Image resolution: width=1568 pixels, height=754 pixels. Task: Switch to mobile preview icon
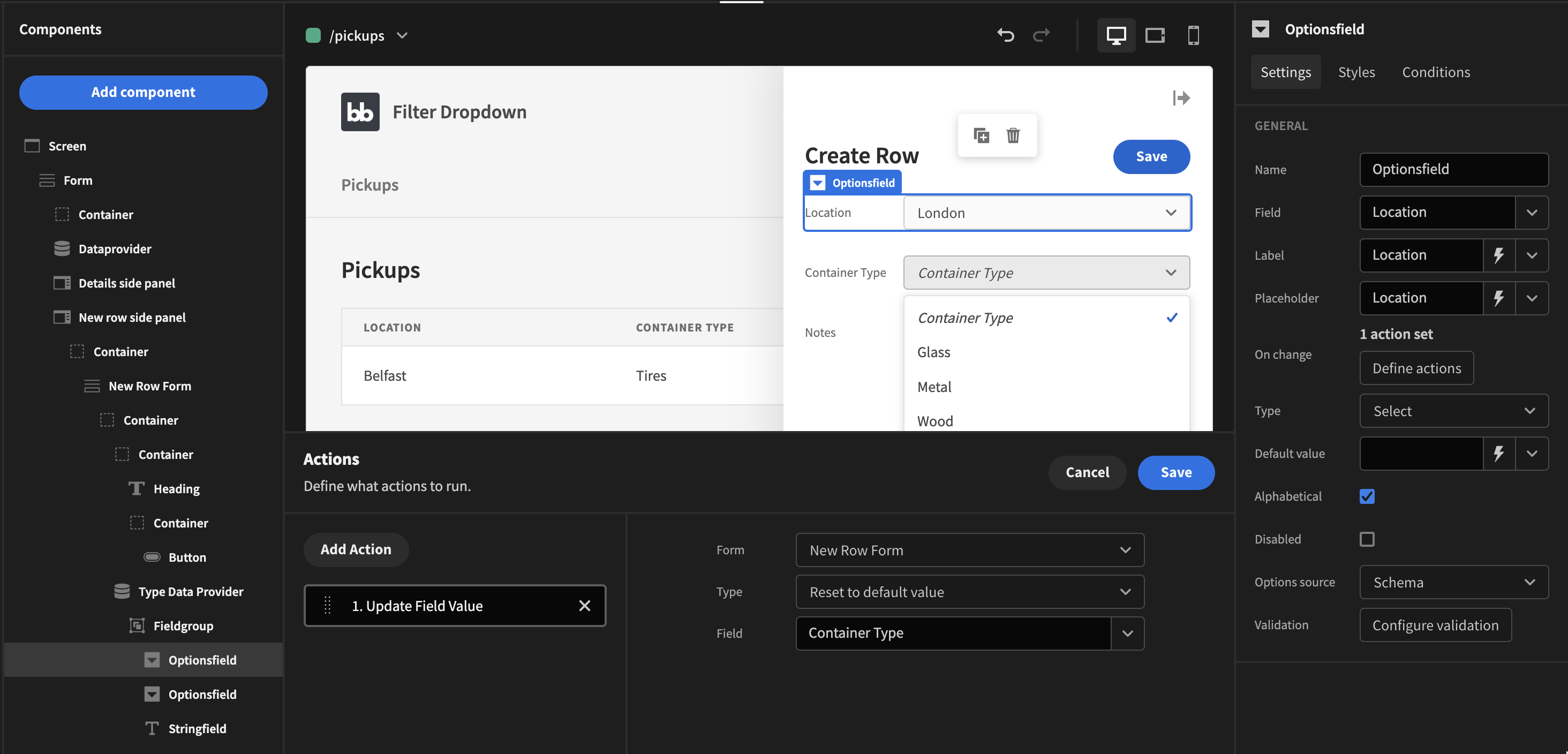(x=1193, y=35)
